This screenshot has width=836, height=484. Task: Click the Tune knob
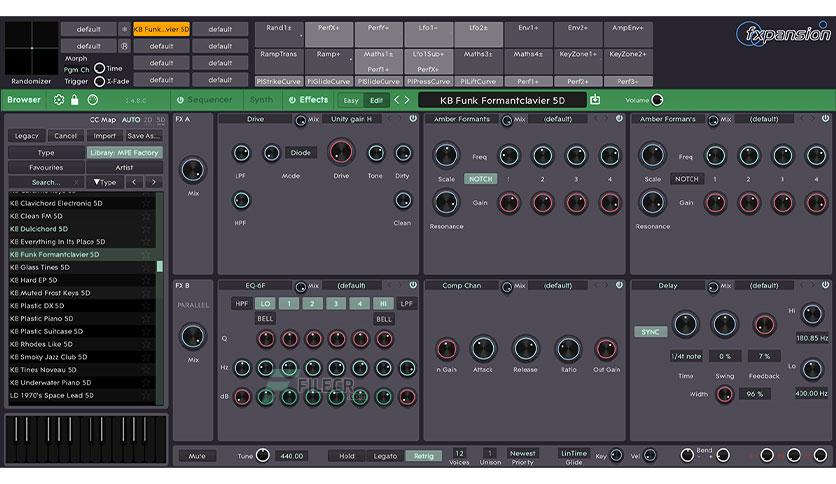(262, 455)
